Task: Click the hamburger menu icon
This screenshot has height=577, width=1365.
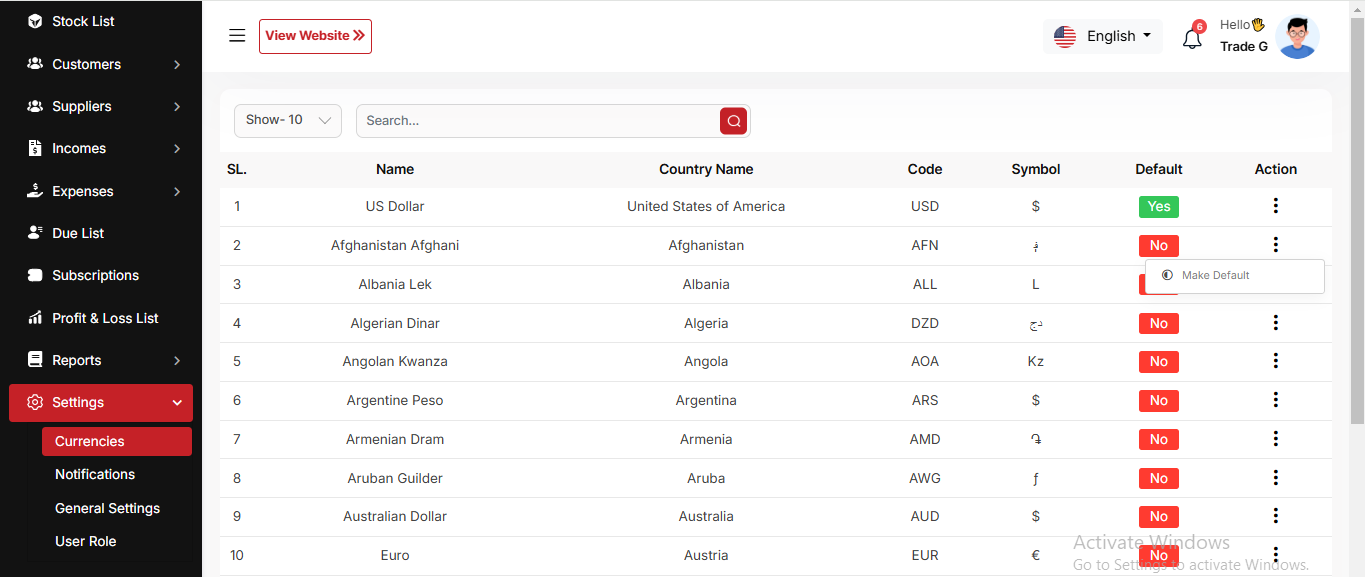Action: click(x=237, y=36)
